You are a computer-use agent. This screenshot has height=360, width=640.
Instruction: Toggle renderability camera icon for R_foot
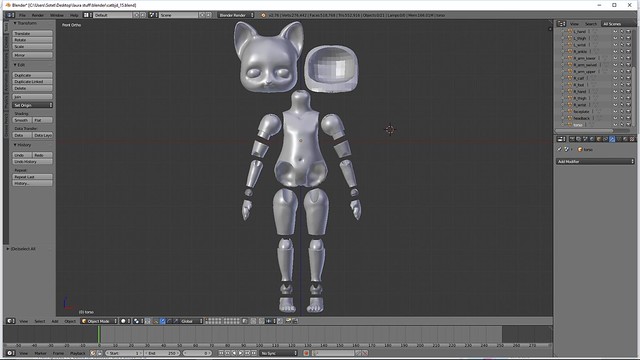(628, 85)
